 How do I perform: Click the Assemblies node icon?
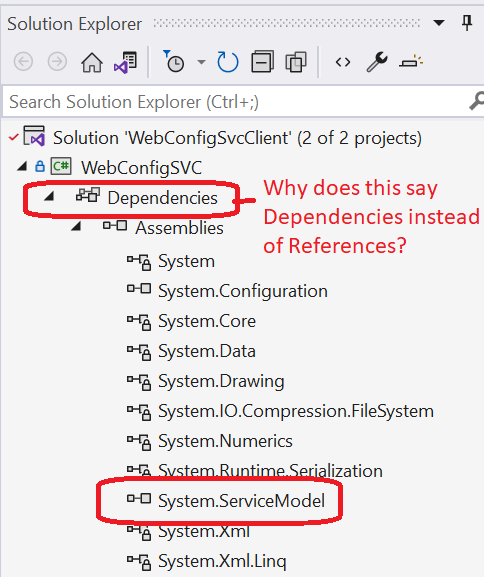(115, 225)
